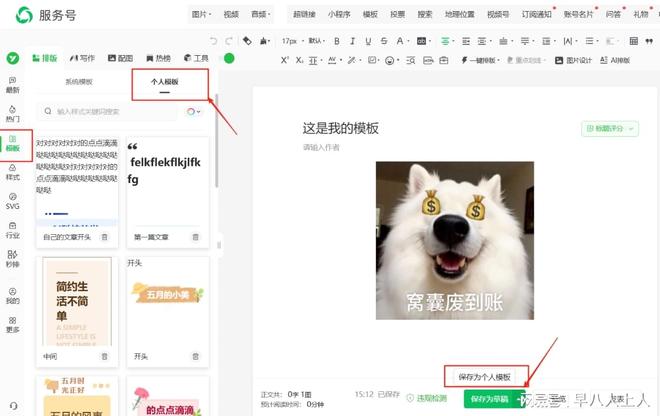Click the 请输入作者 author field

pos(321,147)
